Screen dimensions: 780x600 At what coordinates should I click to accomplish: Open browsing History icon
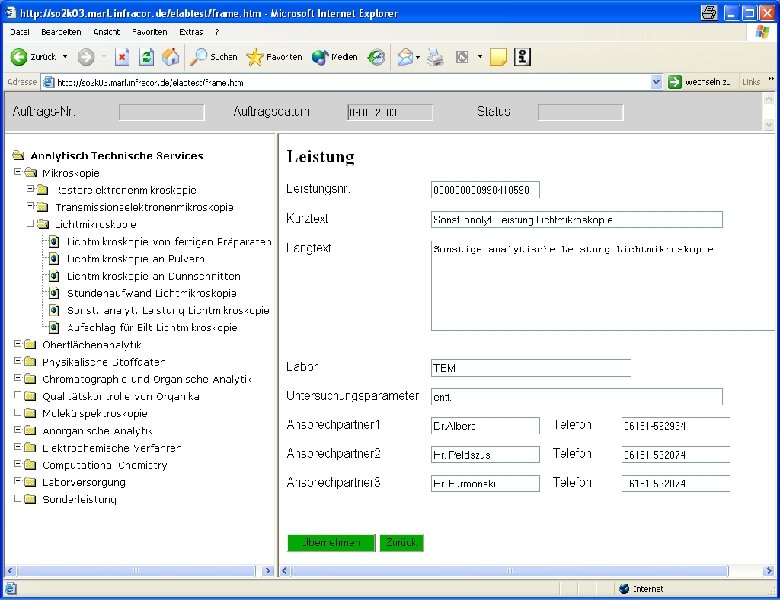point(377,57)
